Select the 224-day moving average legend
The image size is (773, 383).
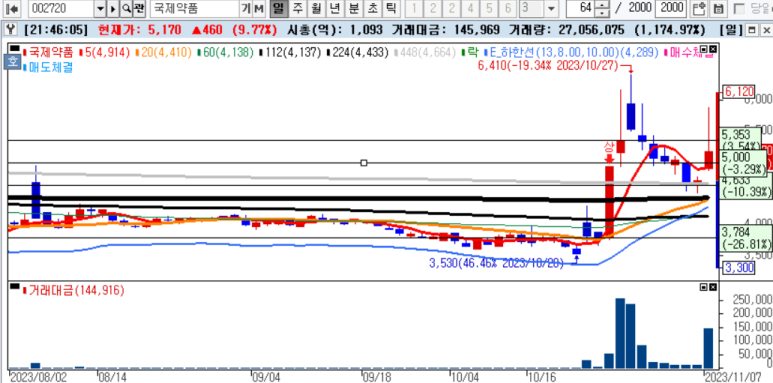(x=358, y=52)
